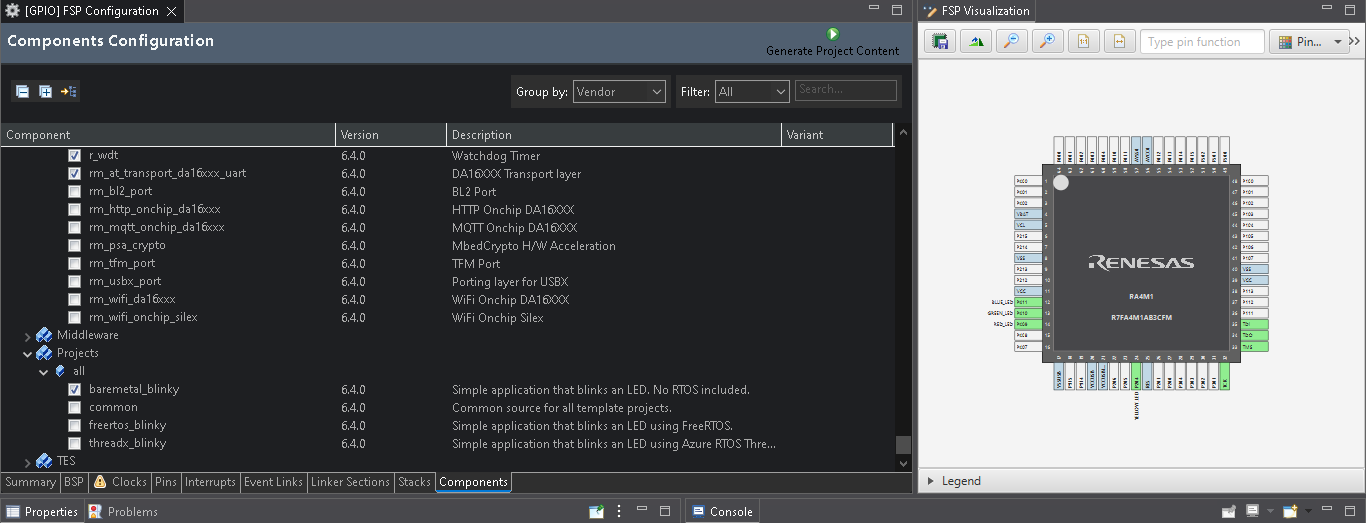Enable the rm_http_onchip_da16xxx component
This screenshot has height=523, width=1366.
click(74, 210)
